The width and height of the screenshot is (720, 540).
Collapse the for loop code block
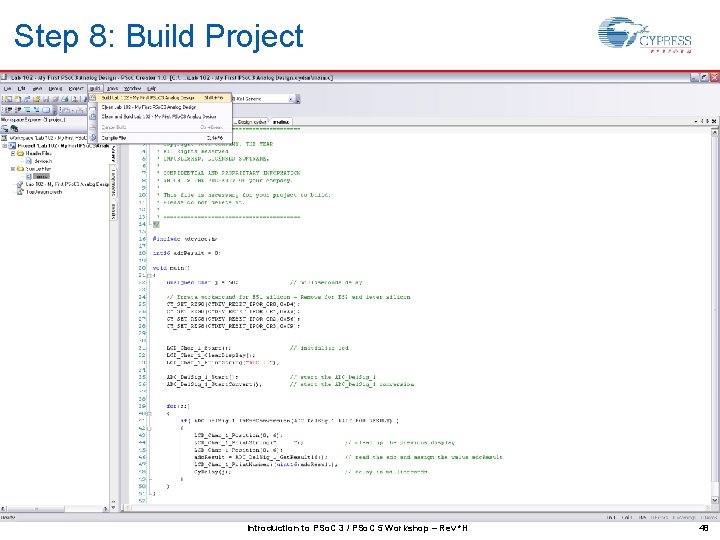tap(148, 414)
